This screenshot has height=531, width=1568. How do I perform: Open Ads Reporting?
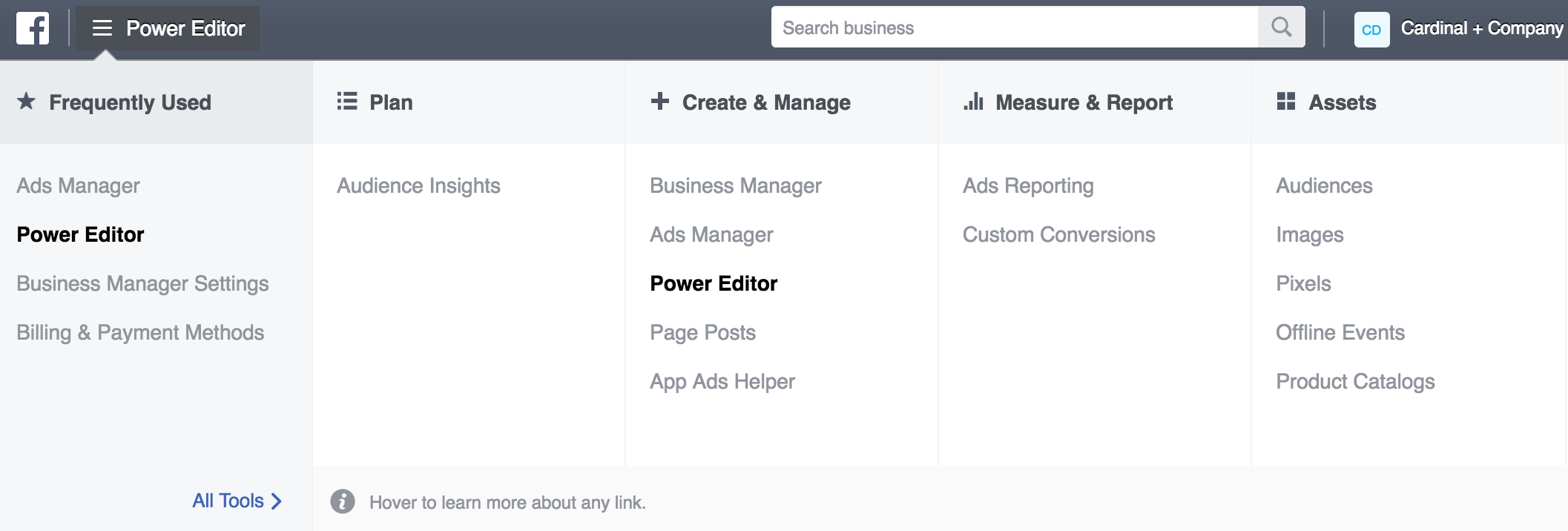click(1028, 185)
